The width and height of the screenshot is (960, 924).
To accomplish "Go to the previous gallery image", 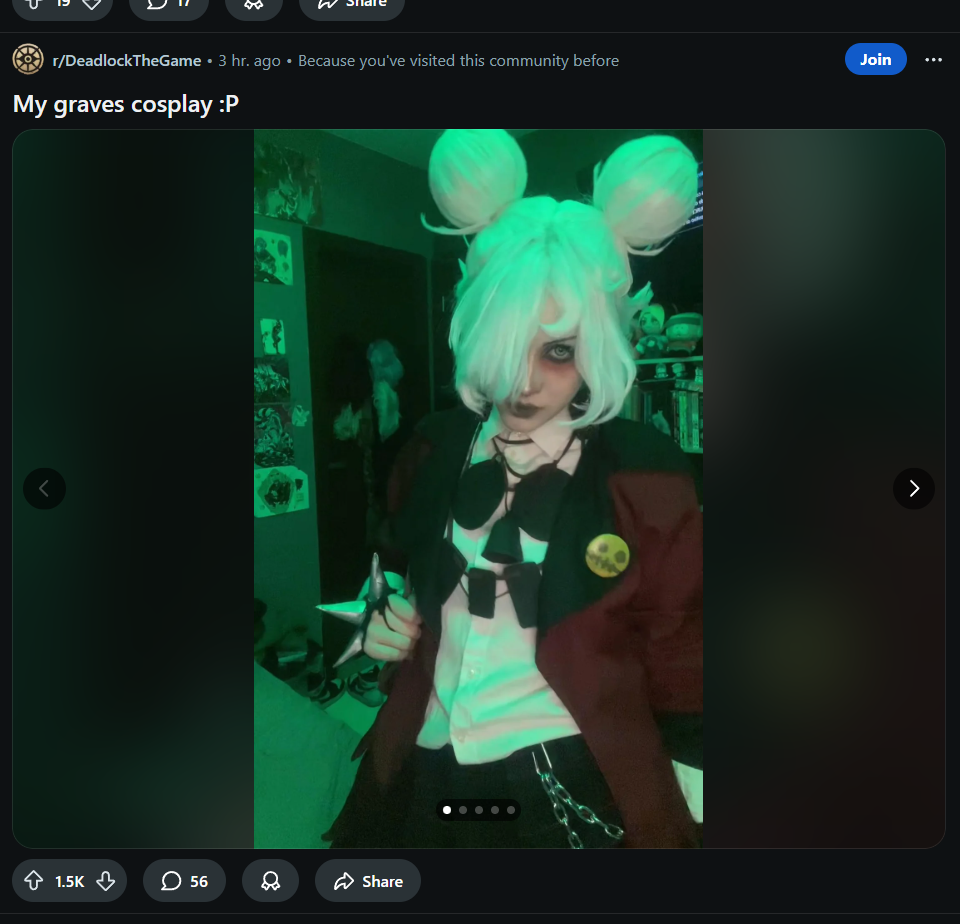I will [x=44, y=489].
